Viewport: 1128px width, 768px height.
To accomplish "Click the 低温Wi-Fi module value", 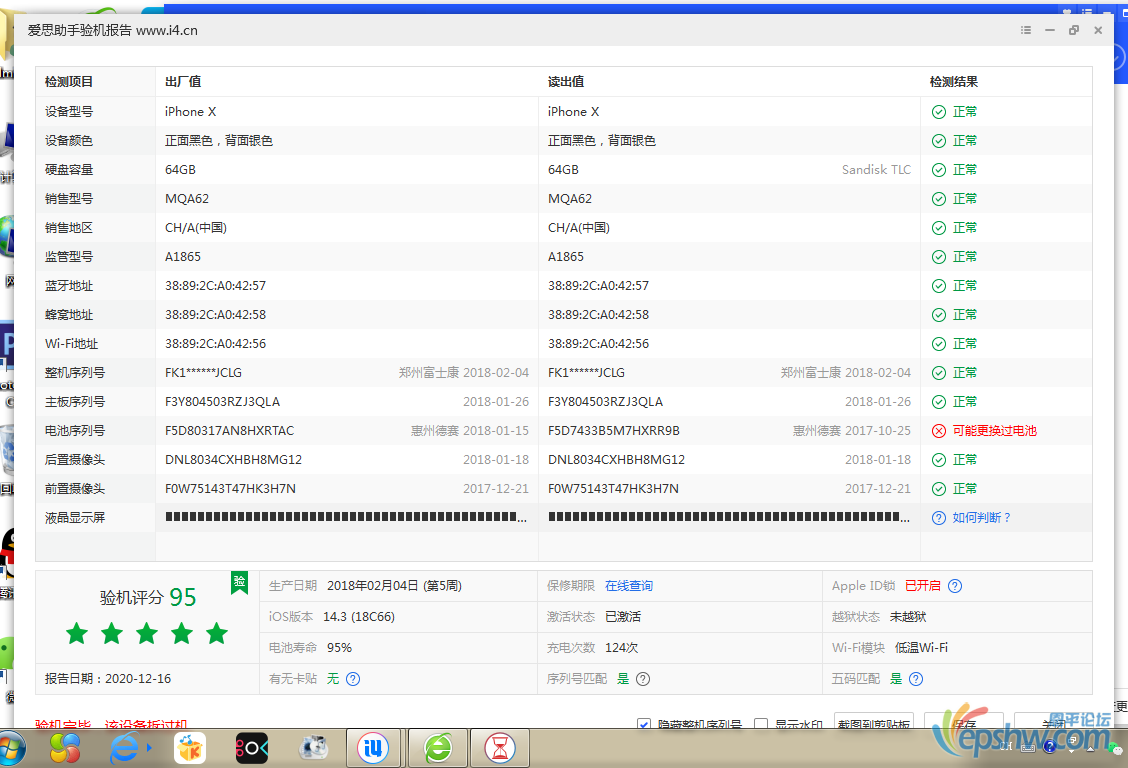I will pyautogui.click(x=922, y=648).
